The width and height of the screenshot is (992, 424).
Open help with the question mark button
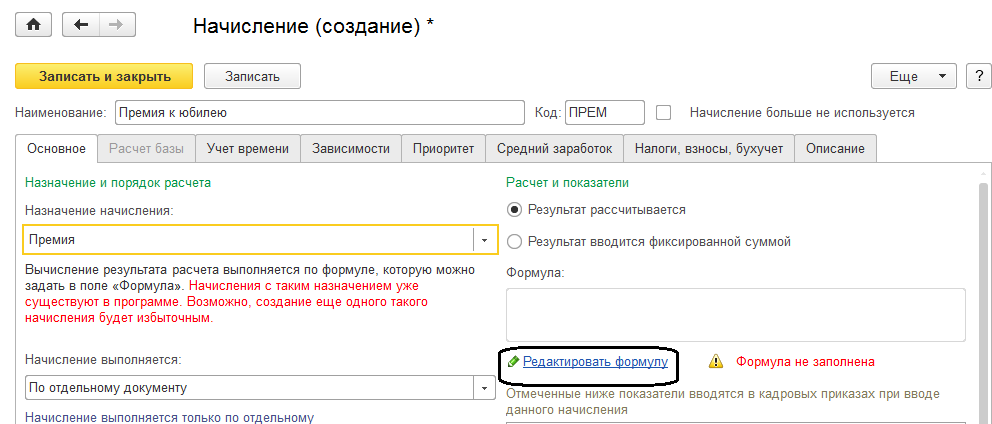pos(977,76)
